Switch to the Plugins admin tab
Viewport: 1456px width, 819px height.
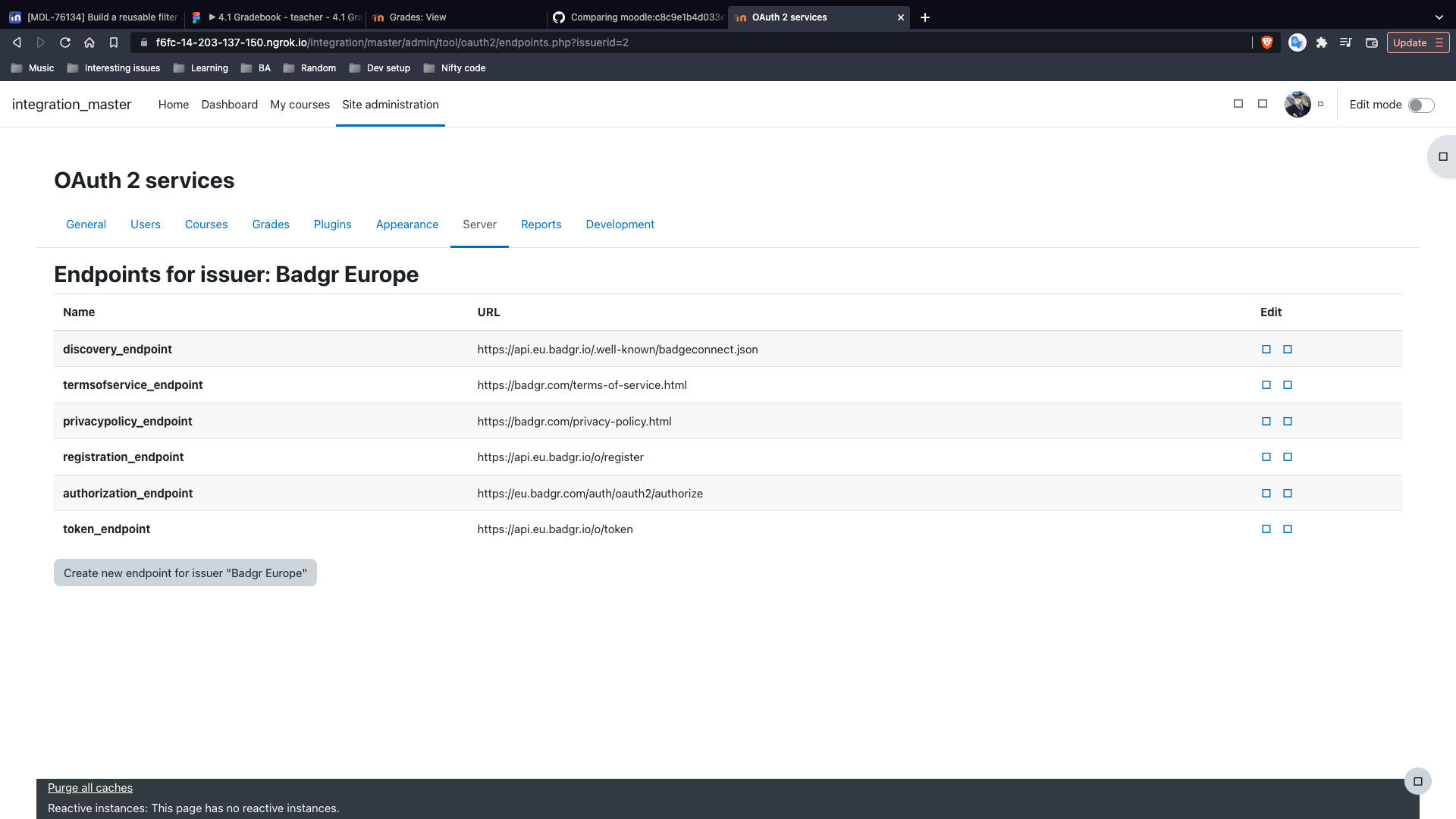[x=332, y=224]
